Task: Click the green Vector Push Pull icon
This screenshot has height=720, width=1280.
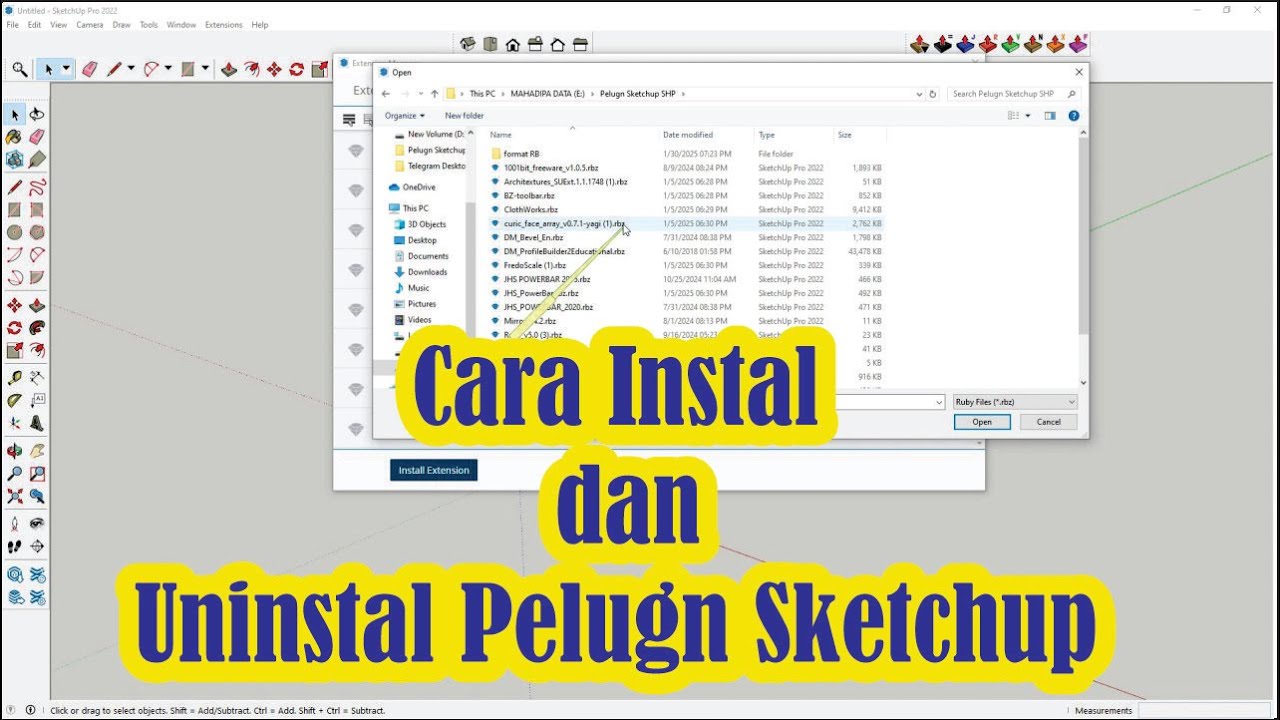Action: click(x=1011, y=44)
